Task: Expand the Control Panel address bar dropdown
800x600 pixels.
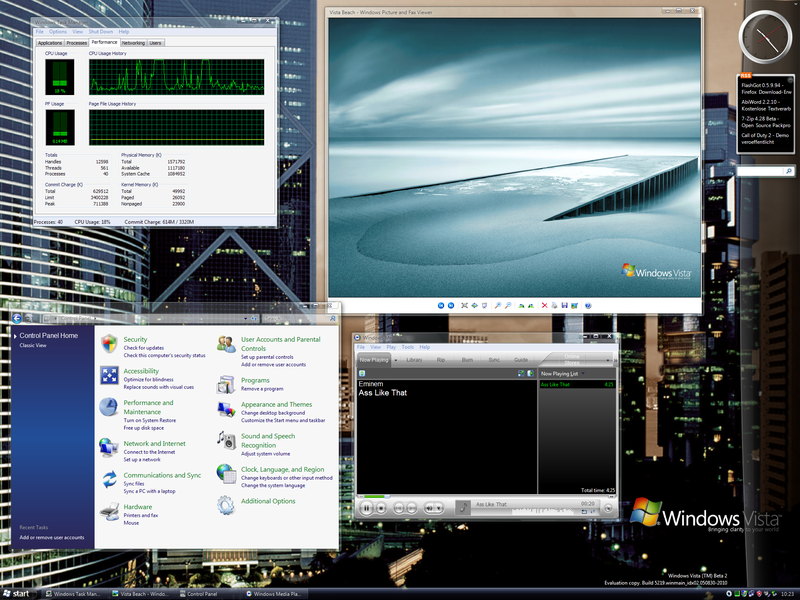Action: pyautogui.click(x=244, y=318)
